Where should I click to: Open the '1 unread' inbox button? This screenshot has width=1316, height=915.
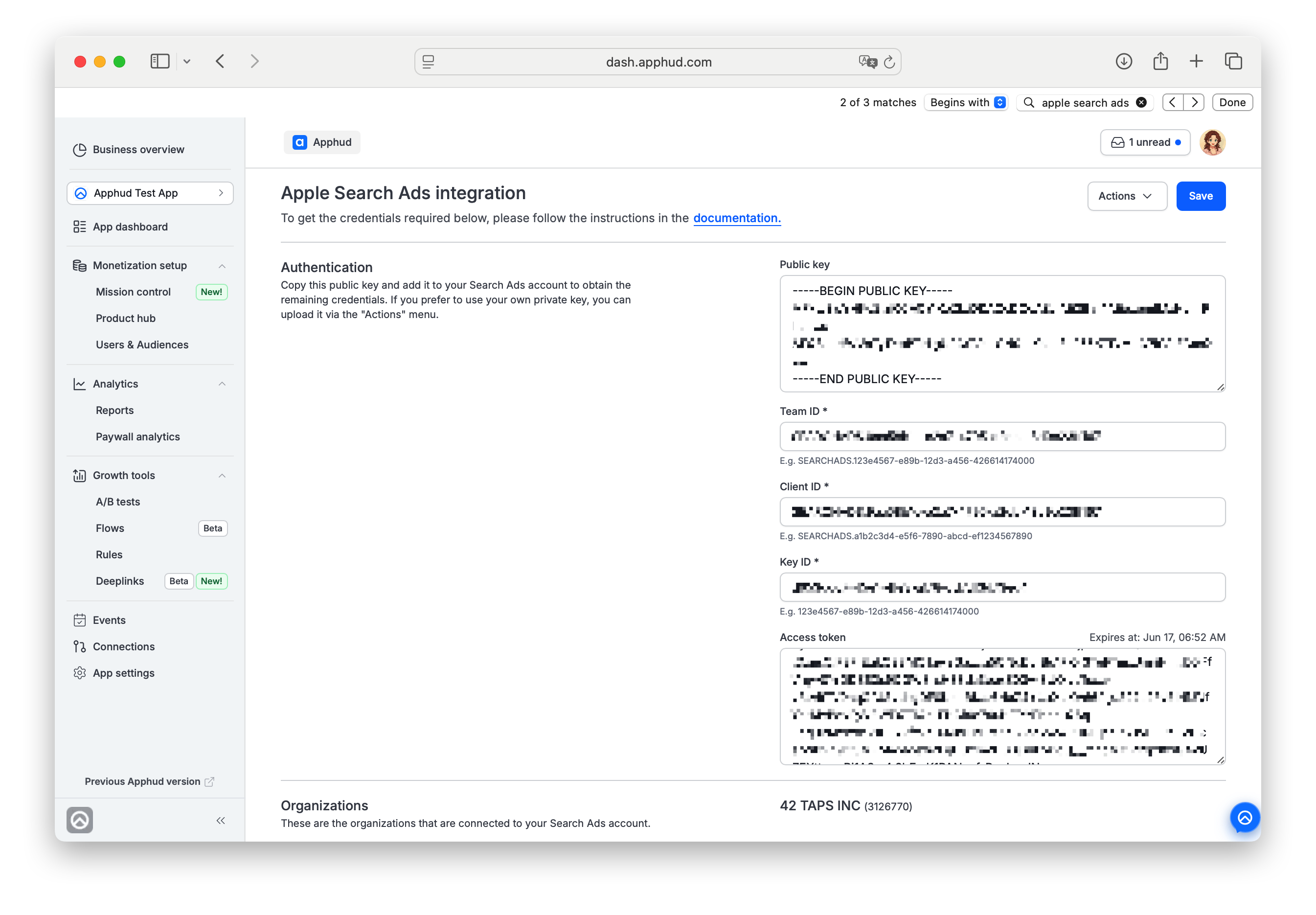[x=1145, y=142]
